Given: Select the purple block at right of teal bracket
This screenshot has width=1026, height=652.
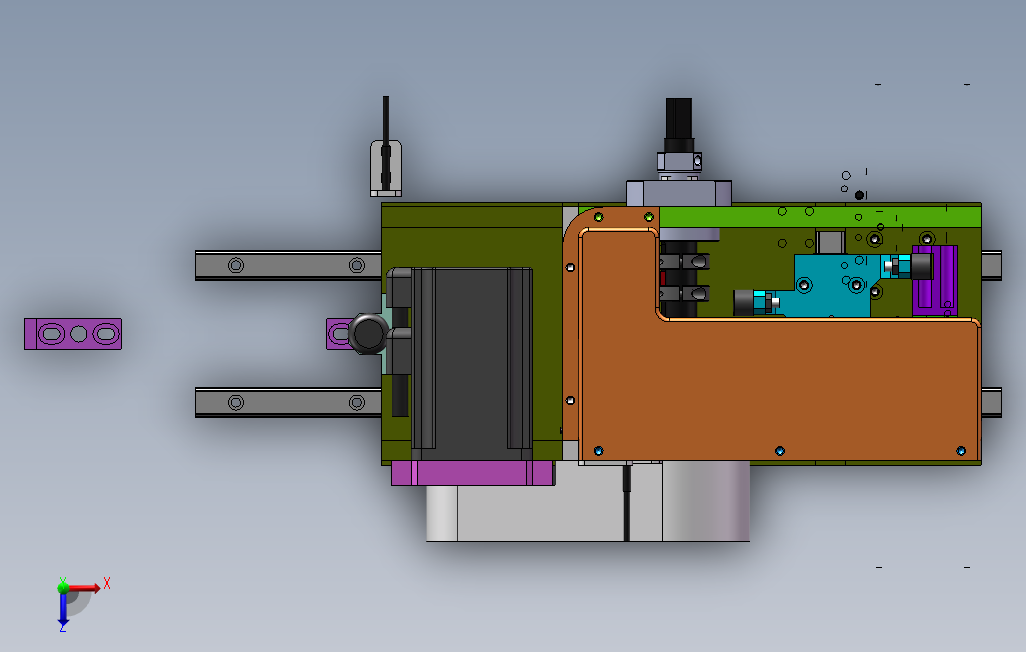Looking at the screenshot, I should [936, 281].
